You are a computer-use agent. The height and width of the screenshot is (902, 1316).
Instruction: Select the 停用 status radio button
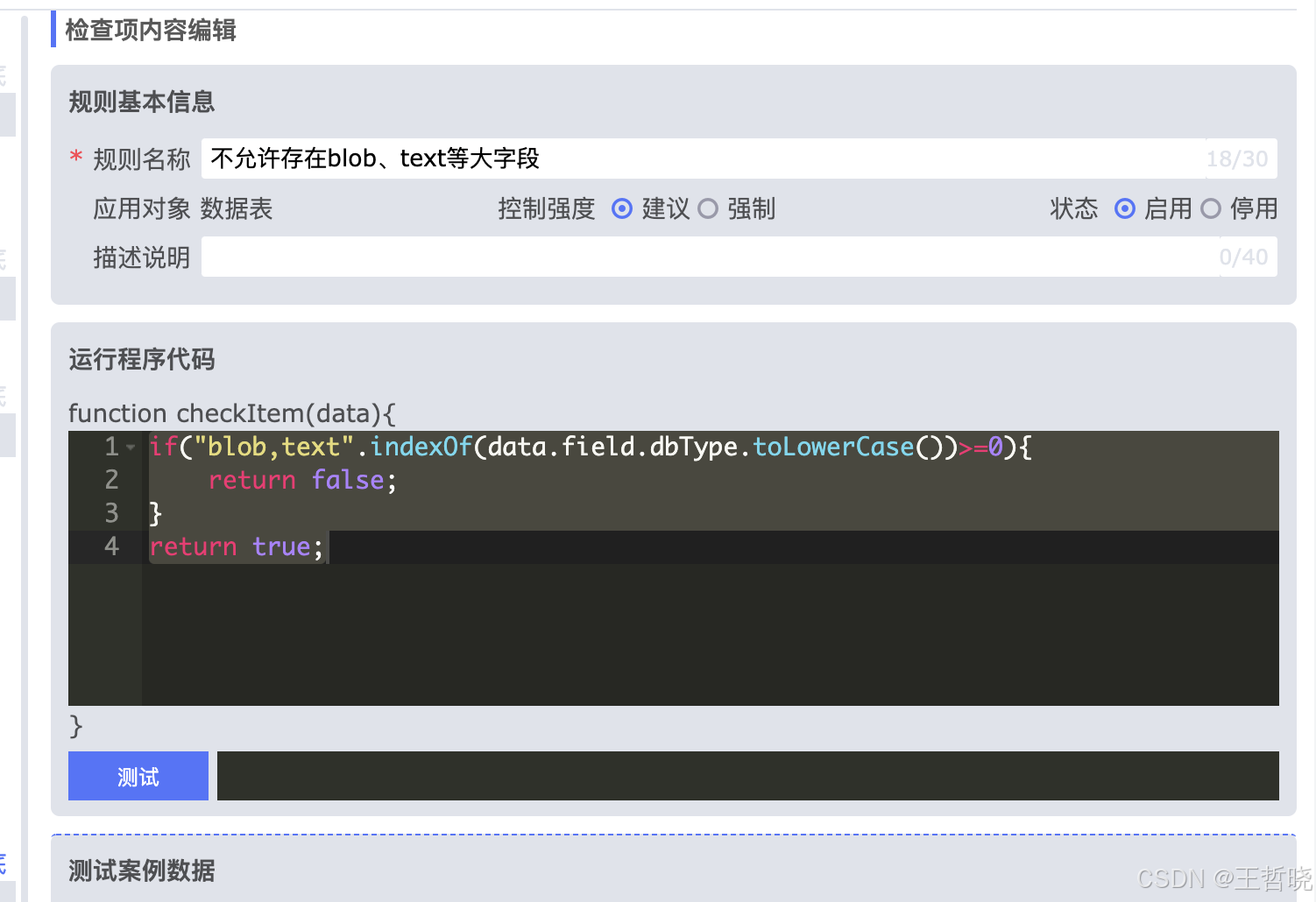pos(1211,208)
